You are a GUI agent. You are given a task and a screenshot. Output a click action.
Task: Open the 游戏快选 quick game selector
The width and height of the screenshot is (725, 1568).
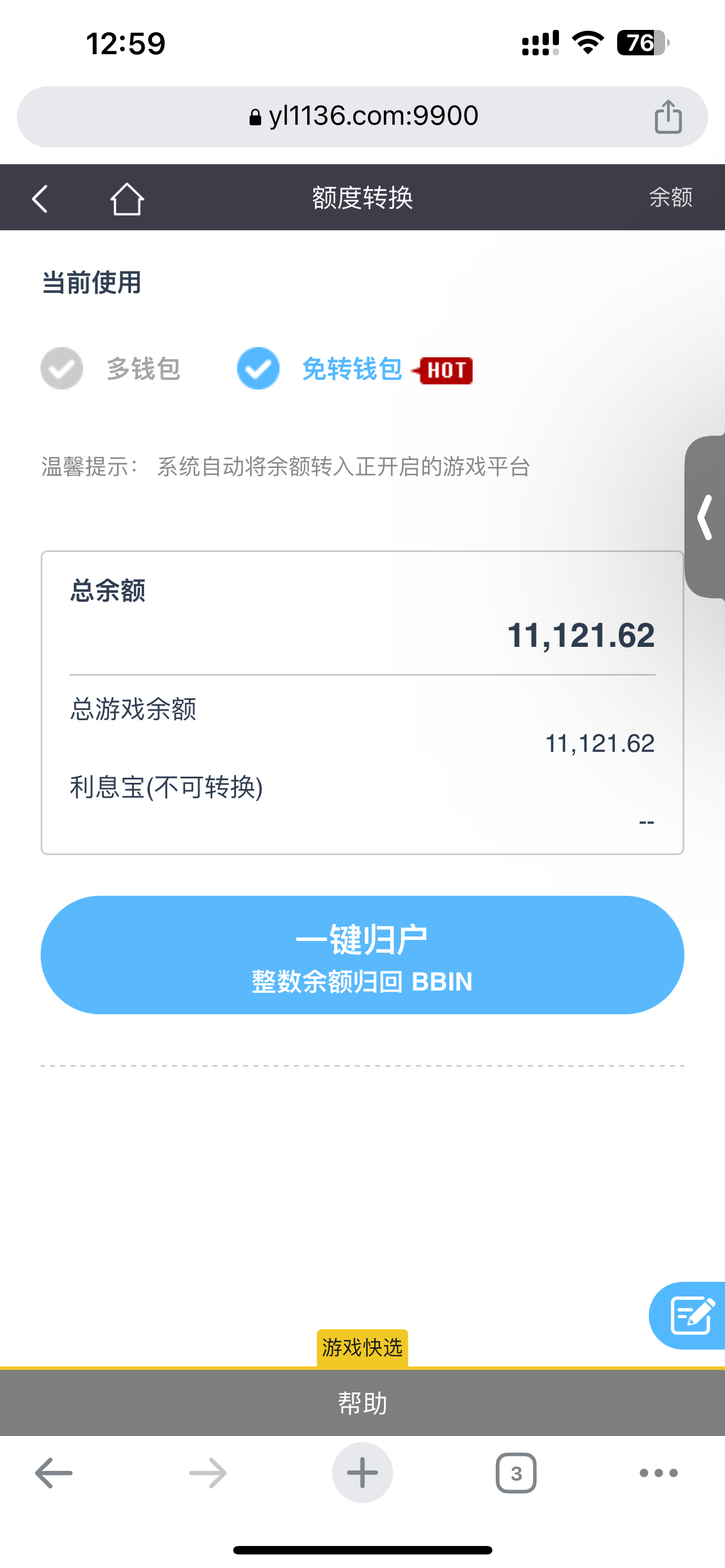pos(362,1348)
